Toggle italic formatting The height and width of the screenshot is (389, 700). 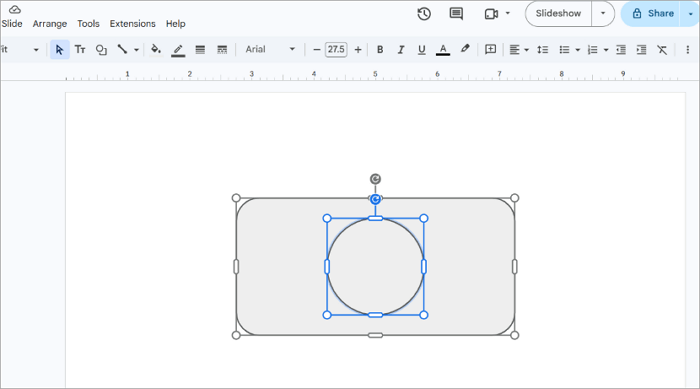(x=401, y=50)
